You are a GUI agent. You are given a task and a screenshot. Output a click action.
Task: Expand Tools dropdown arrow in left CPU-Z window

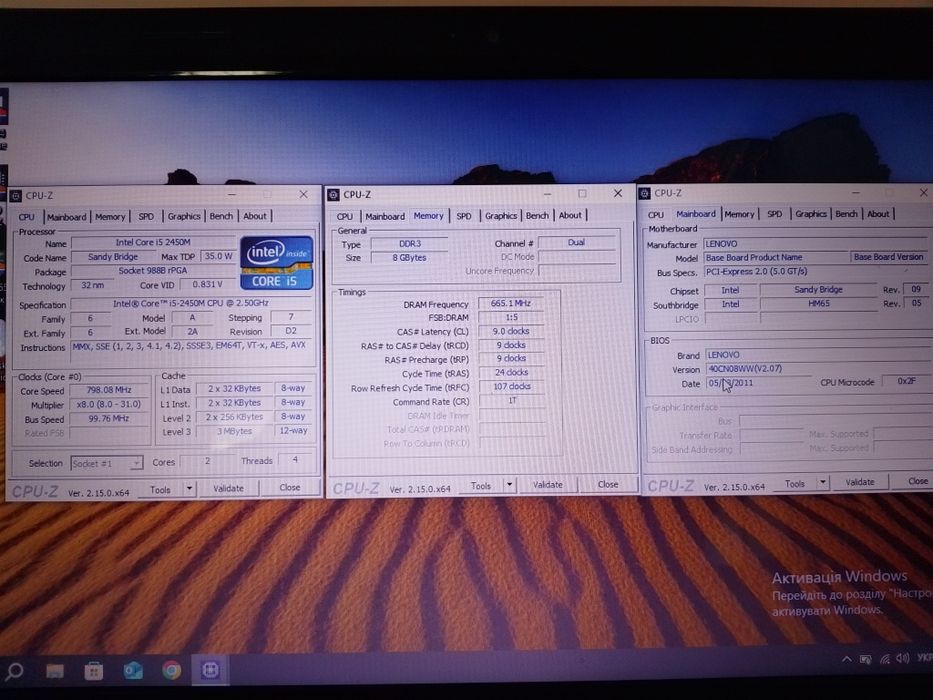(x=189, y=489)
